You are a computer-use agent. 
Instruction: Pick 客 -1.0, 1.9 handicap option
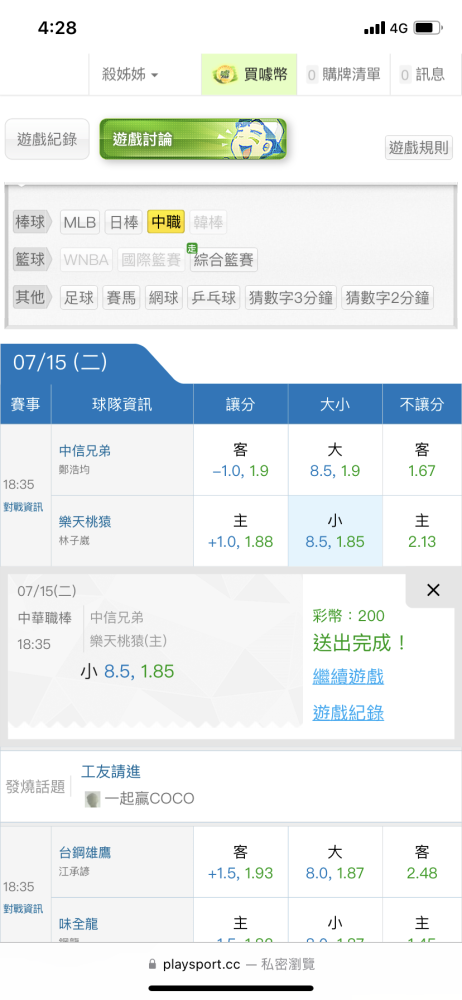click(241, 460)
